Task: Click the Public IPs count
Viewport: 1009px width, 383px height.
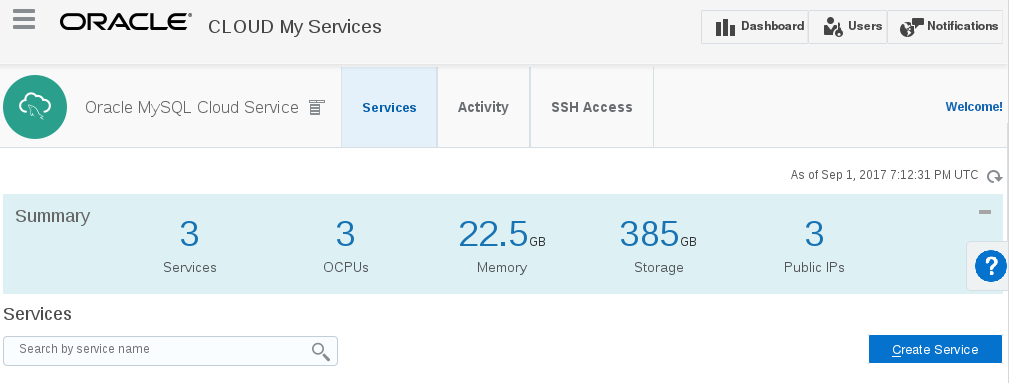Action: click(x=814, y=234)
